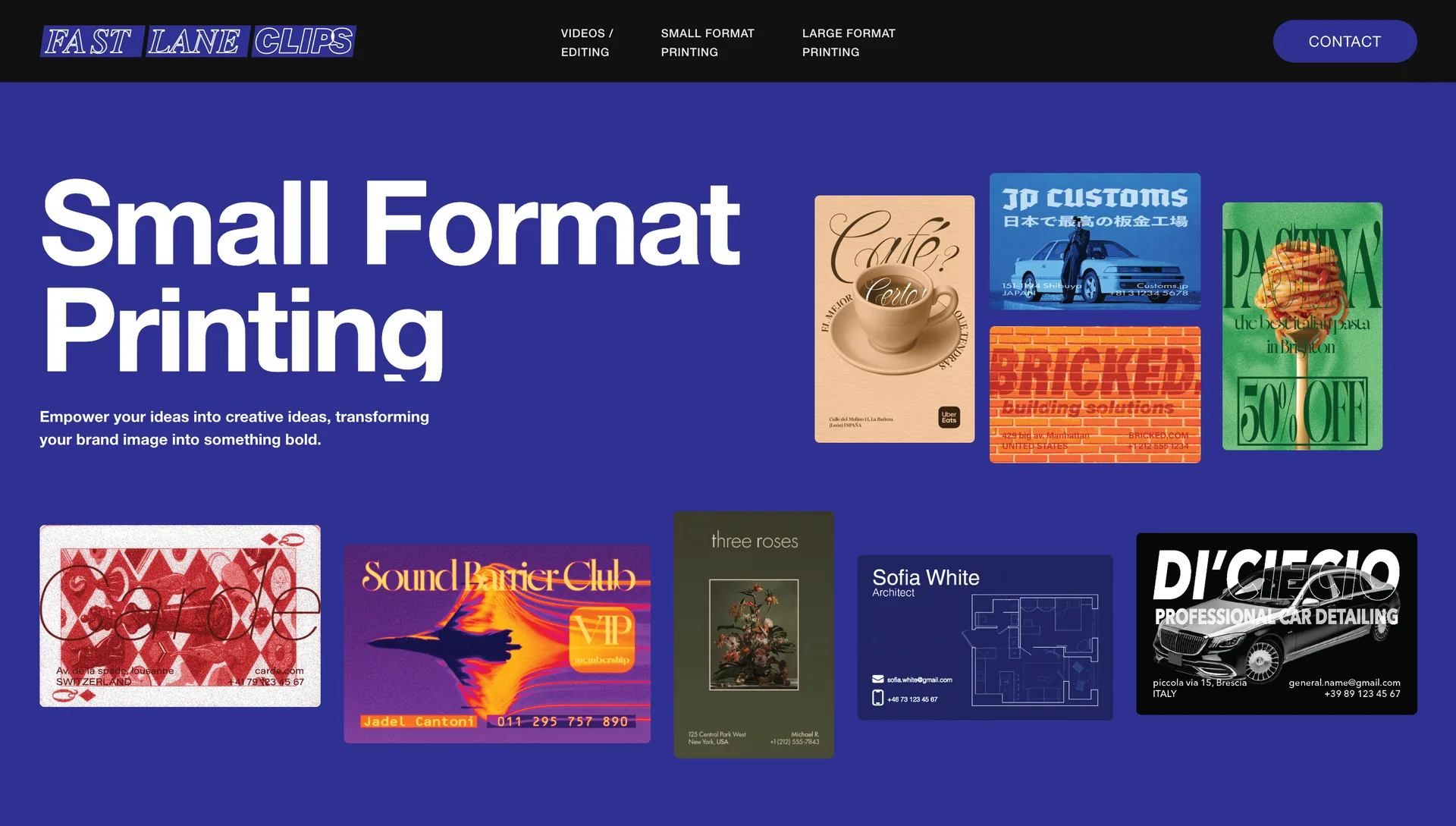Screen dimensions: 1456x826
Task: View Sofia White Architect business card
Action: click(x=985, y=638)
